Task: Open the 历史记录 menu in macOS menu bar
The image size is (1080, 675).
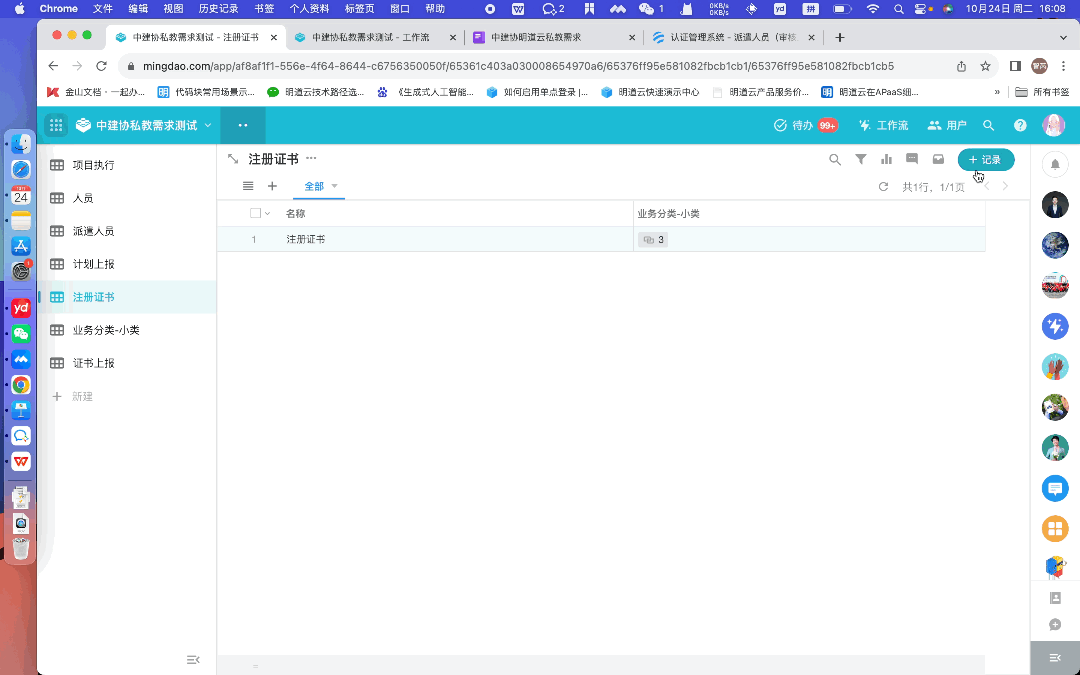Action: point(218,8)
